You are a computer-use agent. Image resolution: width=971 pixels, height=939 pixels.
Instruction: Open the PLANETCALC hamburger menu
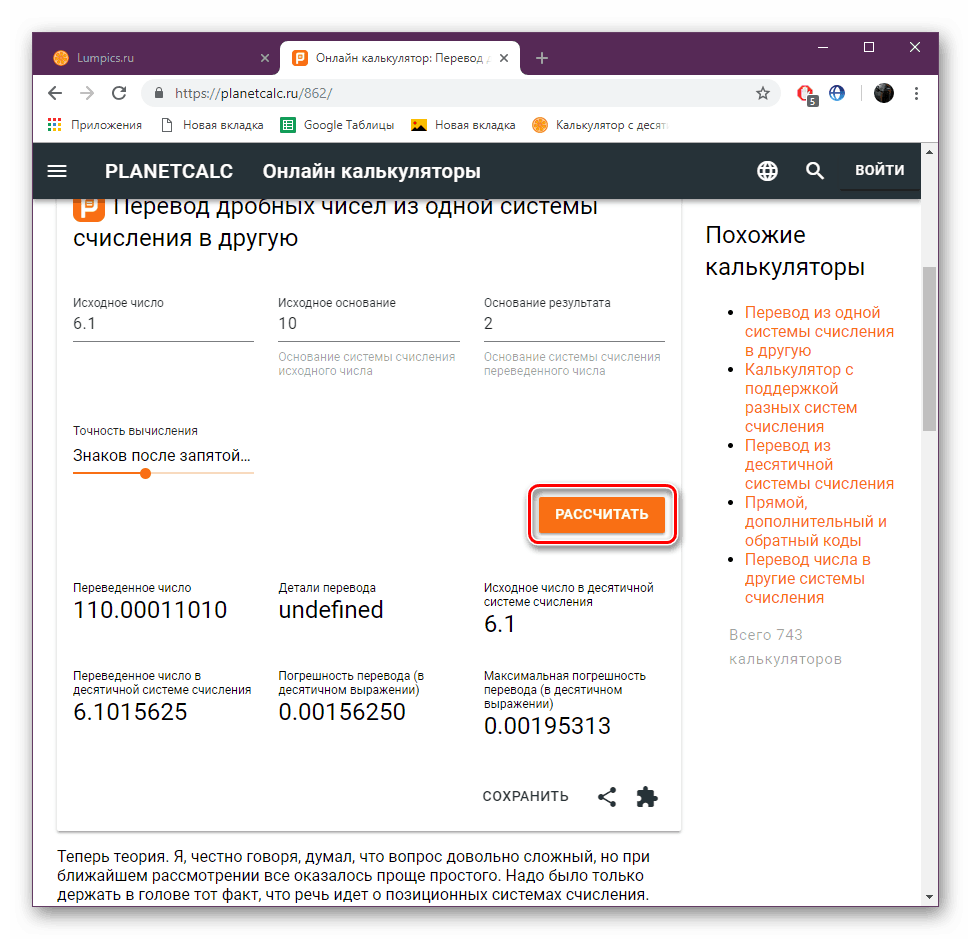pyautogui.click(x=57, y=171)
